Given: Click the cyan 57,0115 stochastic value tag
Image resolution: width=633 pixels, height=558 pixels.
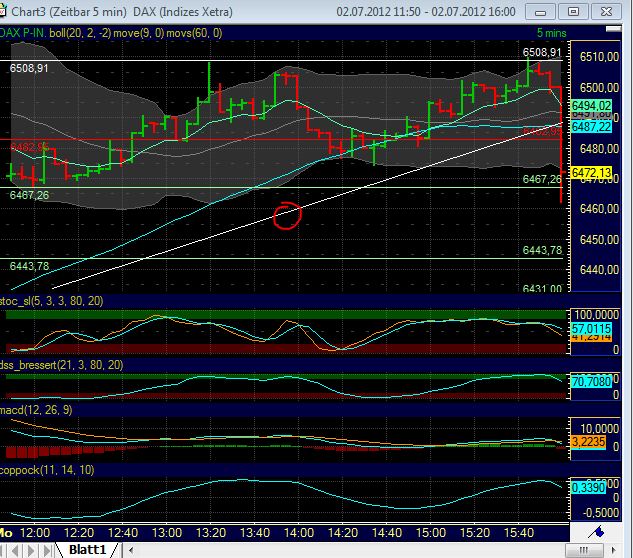Looking at the screenshot, I should tap(591, 329).
